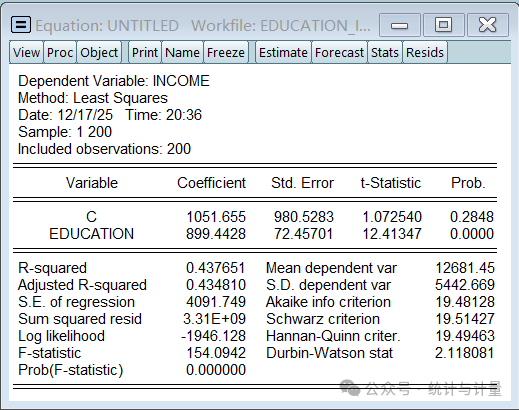Select 'Method: Least Squares' line
This screenshot has width=519, height=410.
coord(93,98)
